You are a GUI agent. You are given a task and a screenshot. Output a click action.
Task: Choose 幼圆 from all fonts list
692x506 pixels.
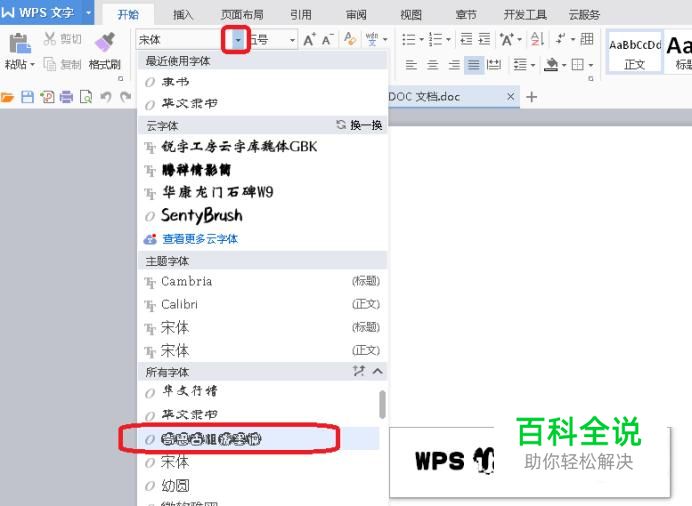259,485
